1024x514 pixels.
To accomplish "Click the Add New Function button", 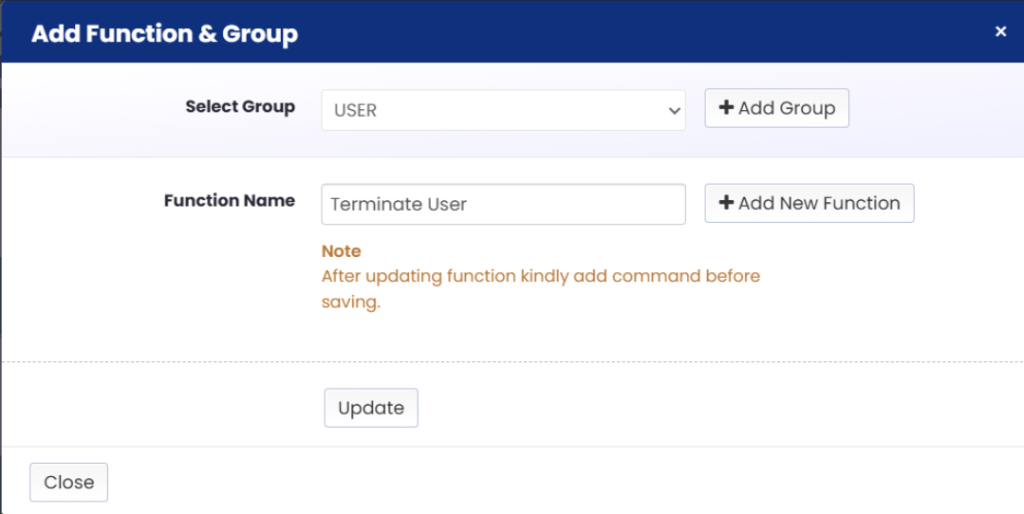I will tap(809, 203).
